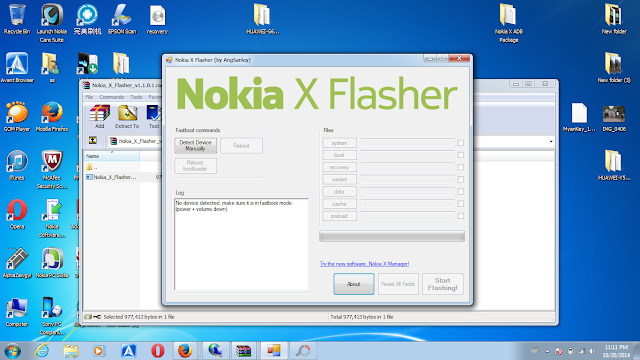The image size is (640, 360).
Task: Click the boot file button
Action: [x=340, y=155]
